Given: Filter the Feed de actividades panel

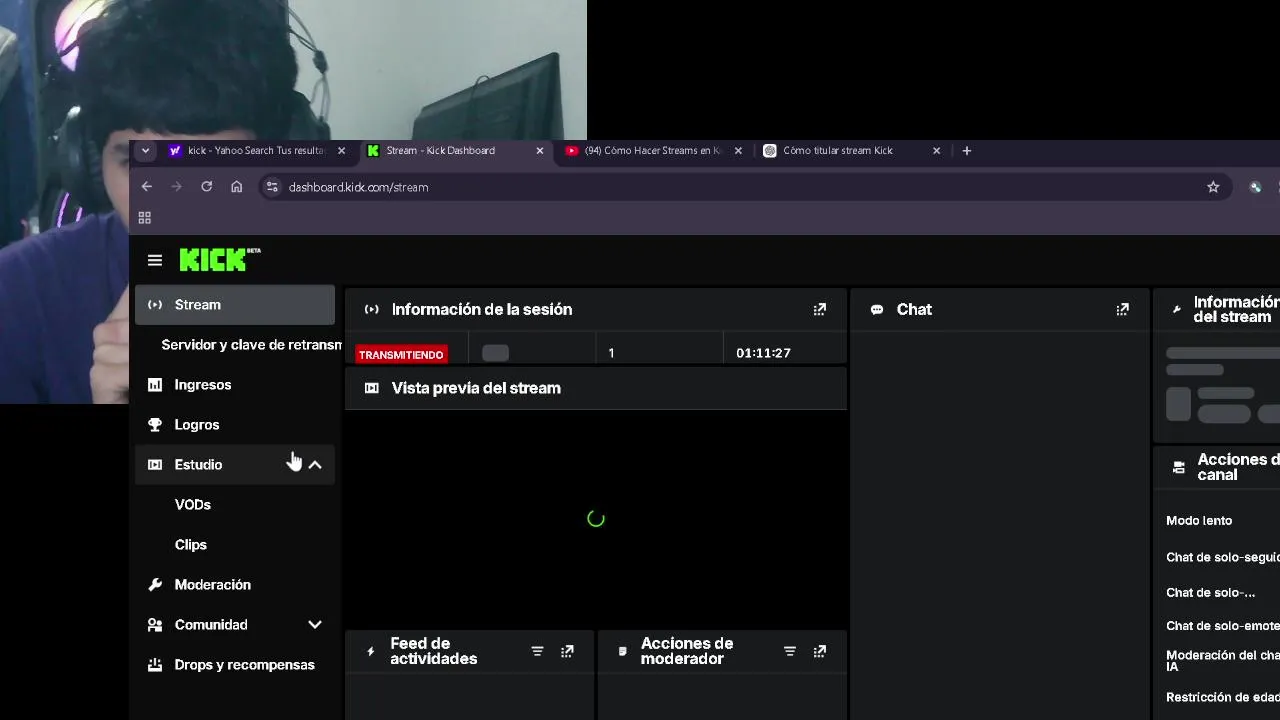Looking at the screenshot, I should click(x=537, y=651).
